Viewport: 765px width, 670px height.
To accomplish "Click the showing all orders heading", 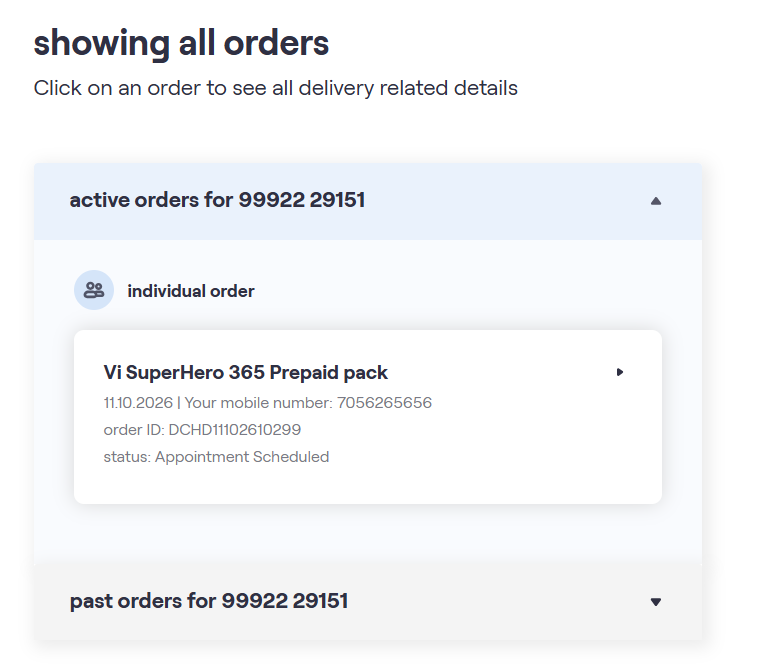I will coord(181,43).
